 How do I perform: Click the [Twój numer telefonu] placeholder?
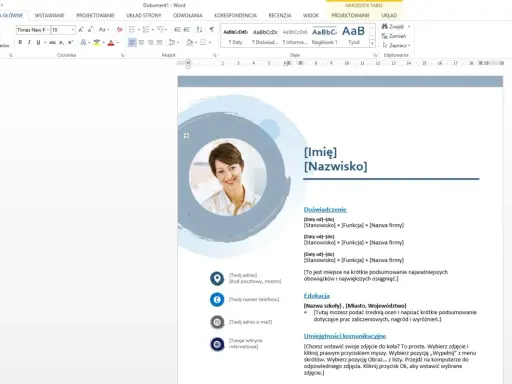coord(254,299)
